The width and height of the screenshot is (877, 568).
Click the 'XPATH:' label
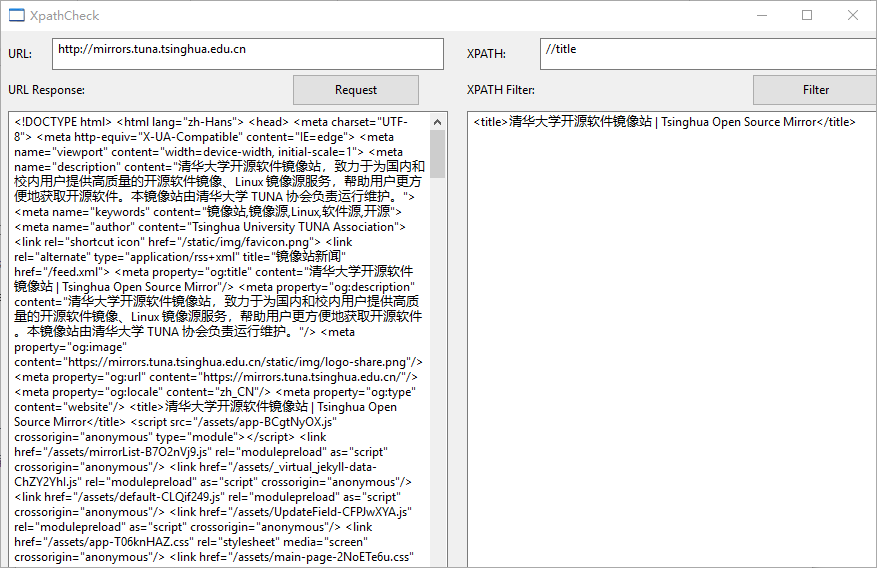coord(486,54)
